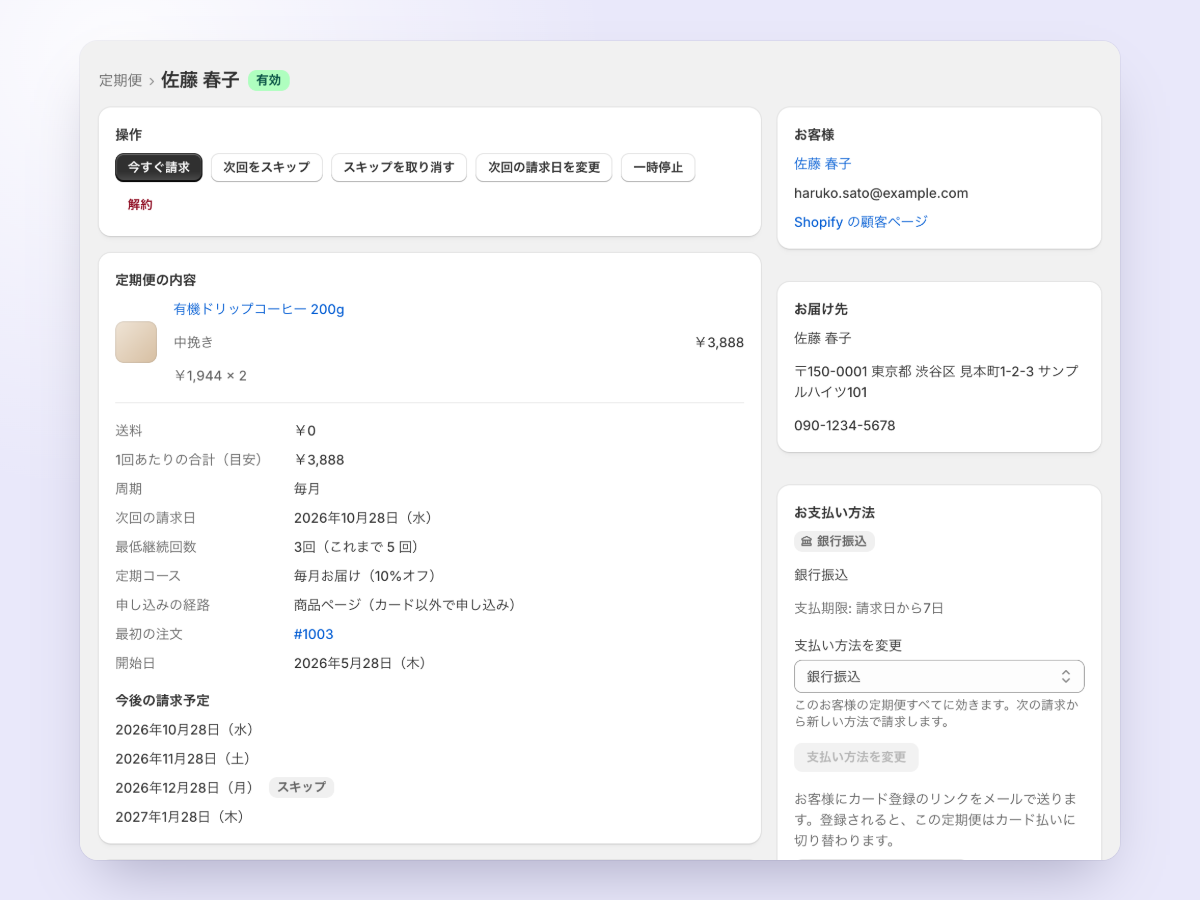Open the 有機ドリップコーヒー 200g product link
1200x900 pixels.
(x=259, y=310)
